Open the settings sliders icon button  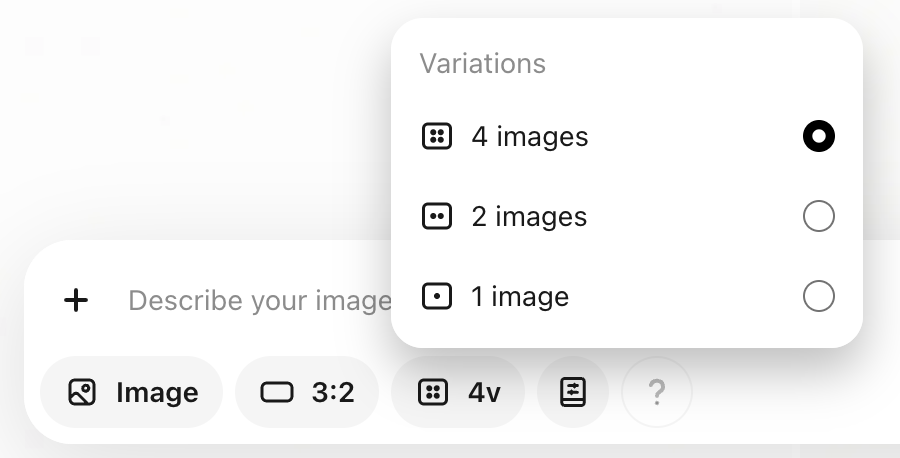[571, 393]
